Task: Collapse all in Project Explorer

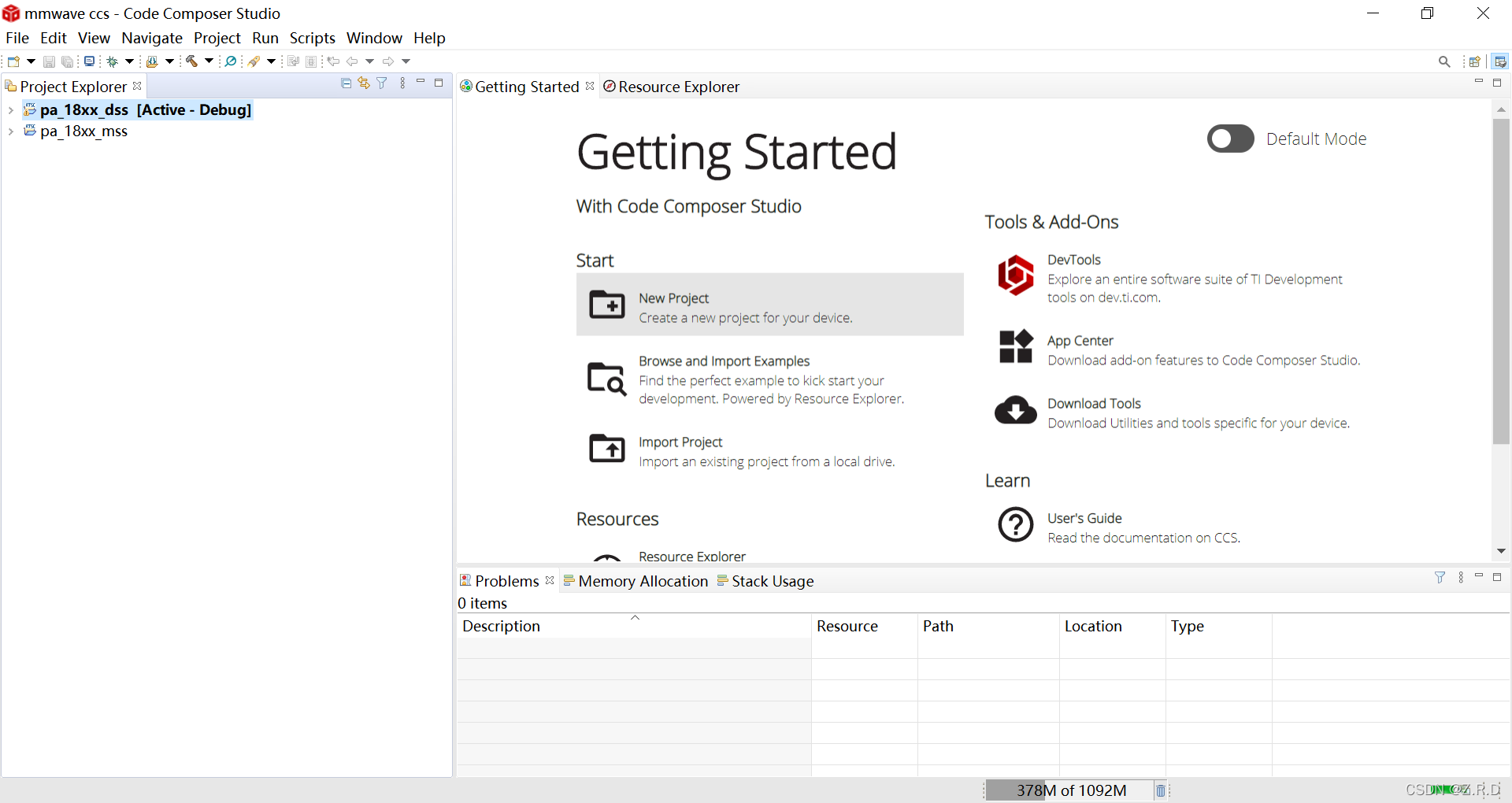Action: pos(346,83)
